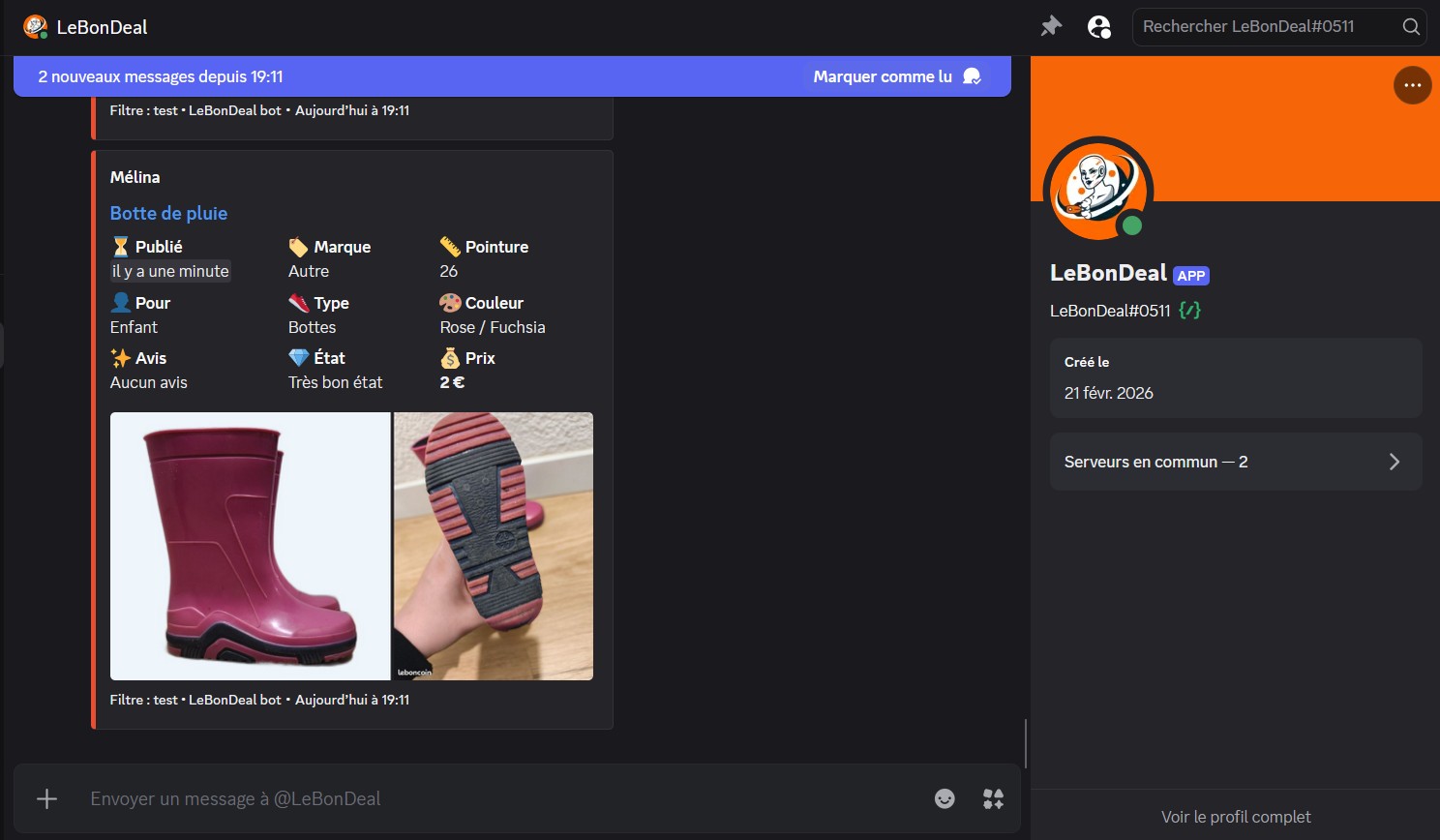Click the apps/GIF icon beside the emoji picker

pyautogui.click(x=992, y=798)
